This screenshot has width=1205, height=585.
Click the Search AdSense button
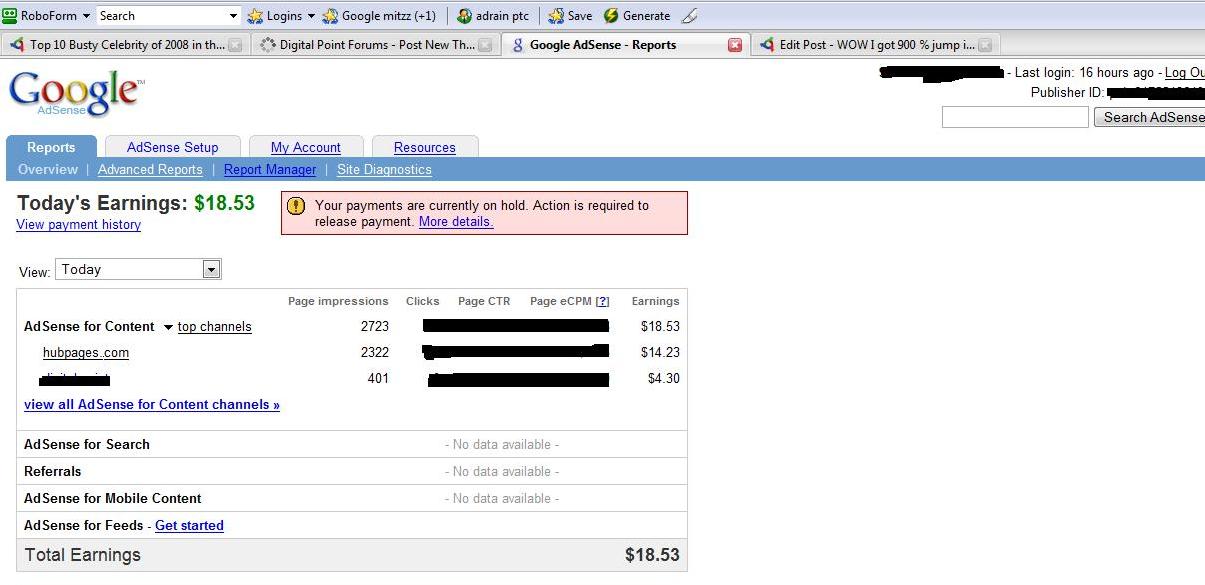coord(1150,117)
